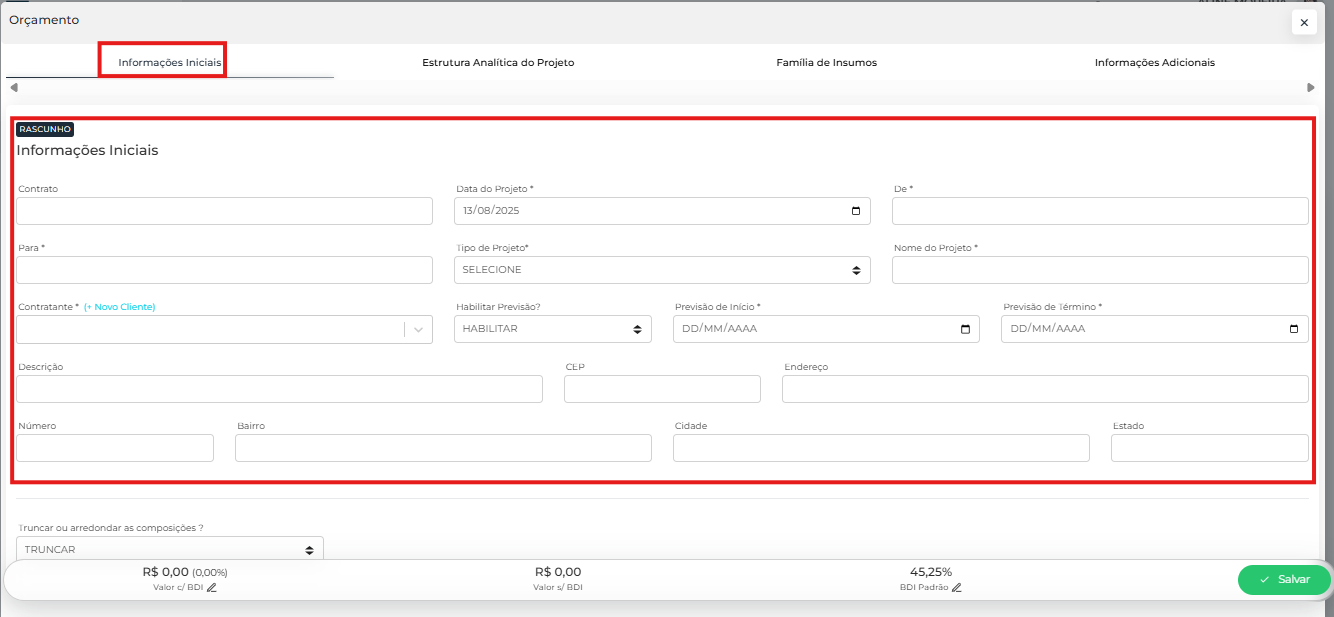Screen dimensions: 1334x617
Task: Click the green Salvar button
Action: coord(1284,580)
